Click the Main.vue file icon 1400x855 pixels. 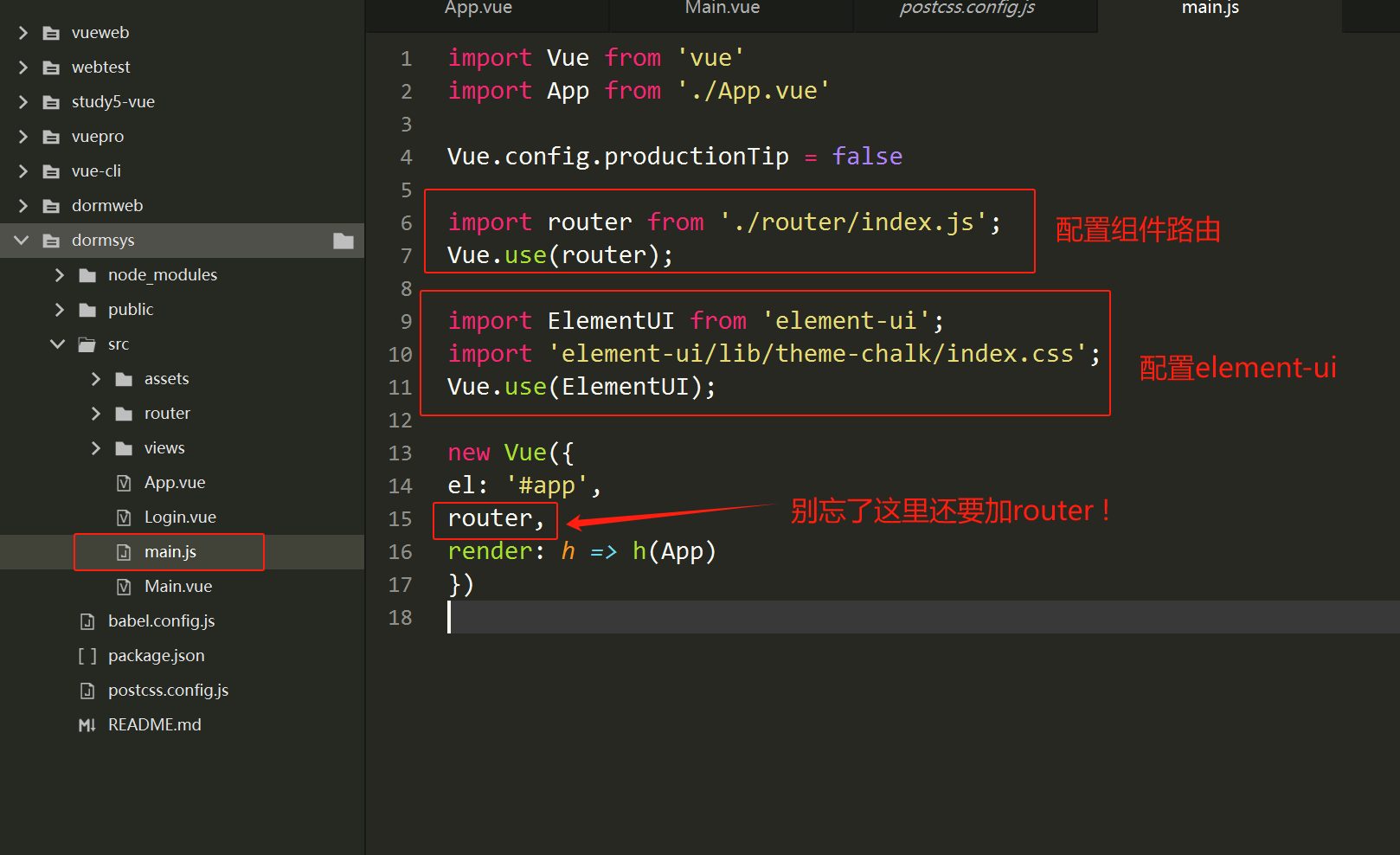pyautogui.click(x=124, y=586)
